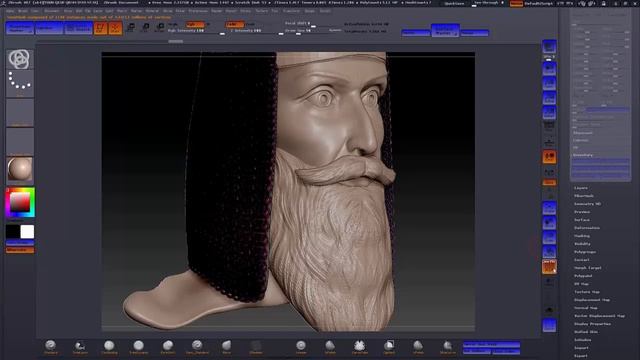Open the material sphere selector
The image size is (640, 360).
pyautogui.click(x=20, y=169)
